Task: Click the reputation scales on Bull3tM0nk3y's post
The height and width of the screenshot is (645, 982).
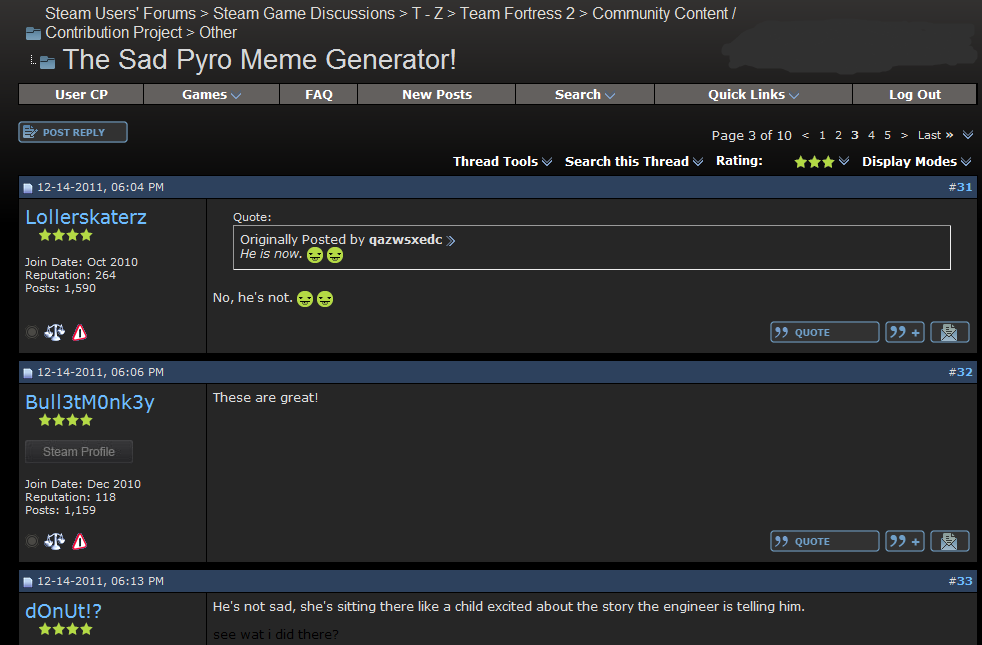Action: click(x=54, y=540)
